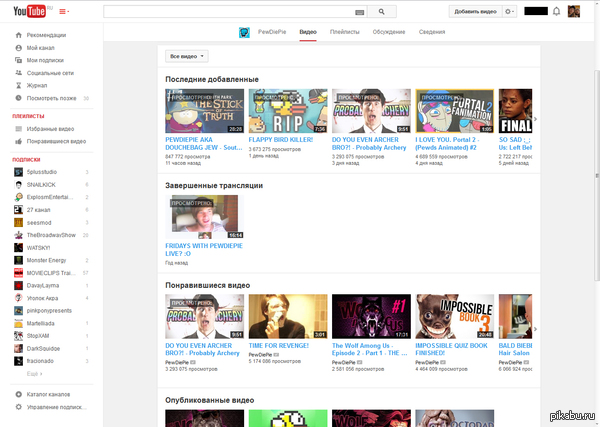Open the FLAPPY BIRD KILLER! title link
This screenshot has width=600, height=427.
pyautogui.click(x=280, y=140)
